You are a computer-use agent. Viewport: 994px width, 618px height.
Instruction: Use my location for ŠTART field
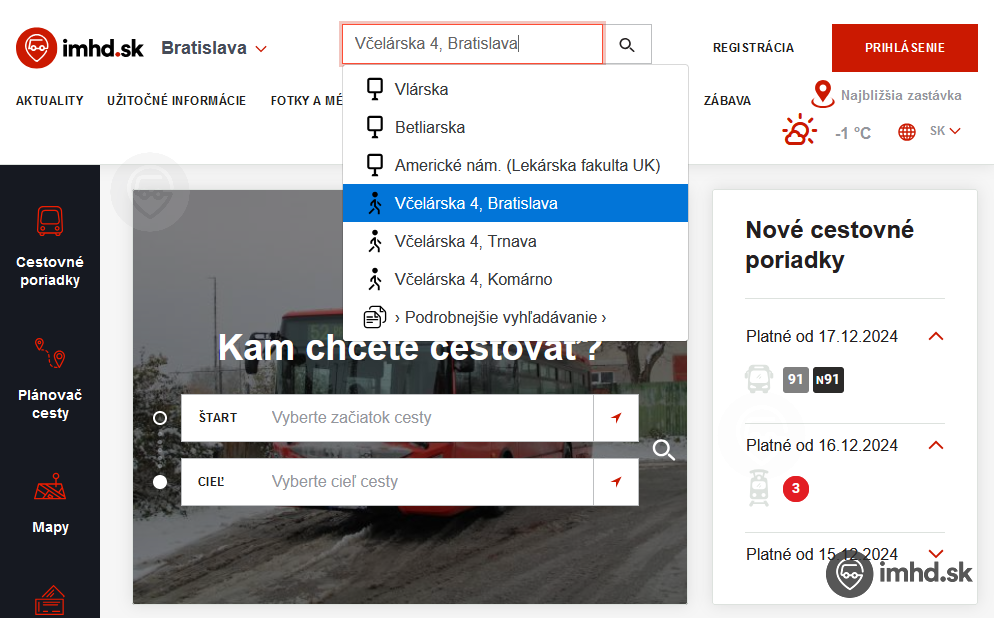click(616, 418)
